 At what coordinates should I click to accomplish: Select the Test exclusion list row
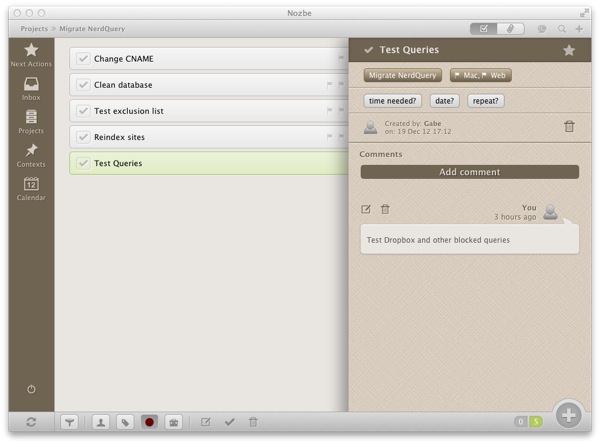tap(209, 111)
